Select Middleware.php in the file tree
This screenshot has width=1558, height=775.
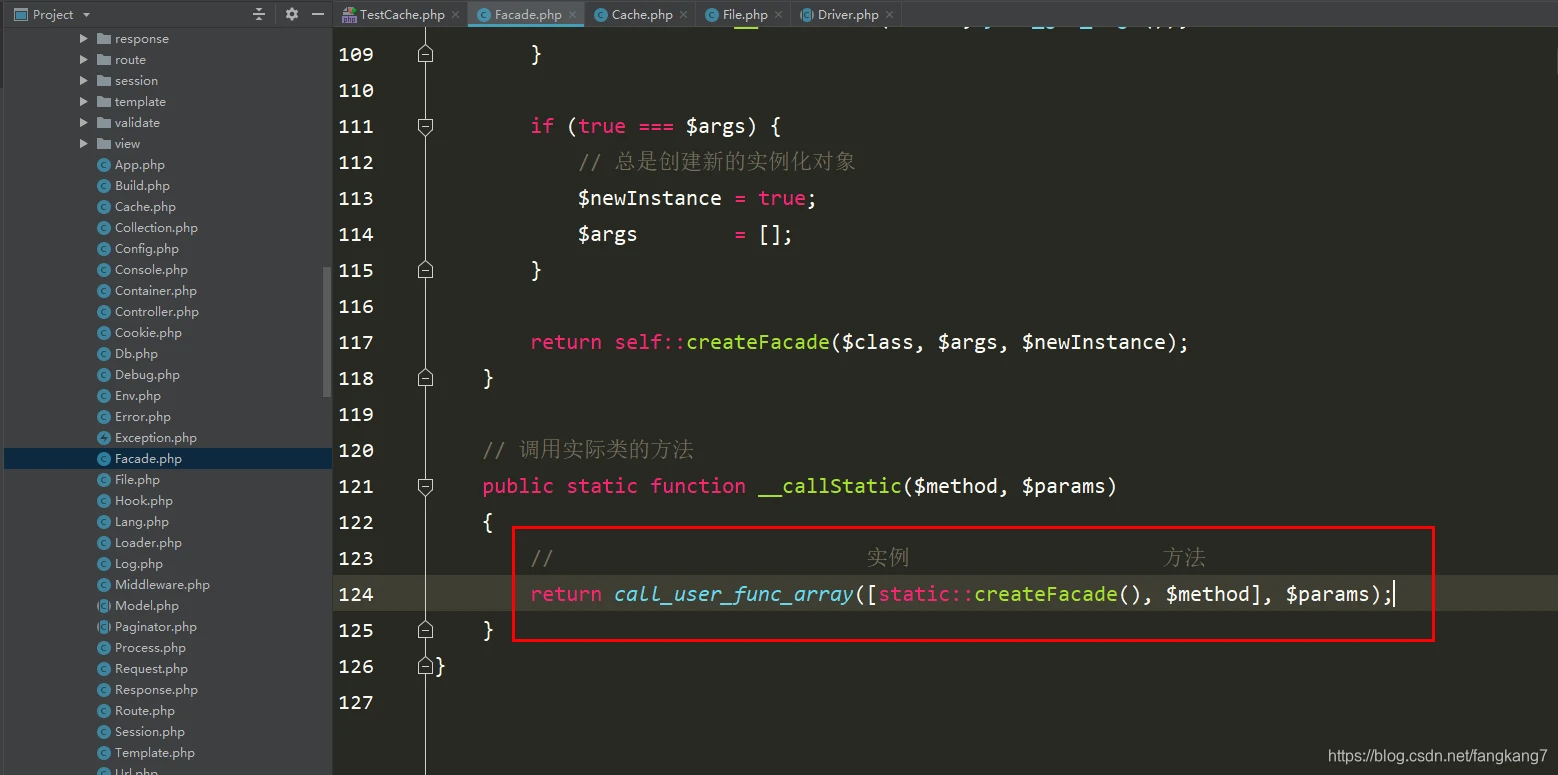point(162,585)
